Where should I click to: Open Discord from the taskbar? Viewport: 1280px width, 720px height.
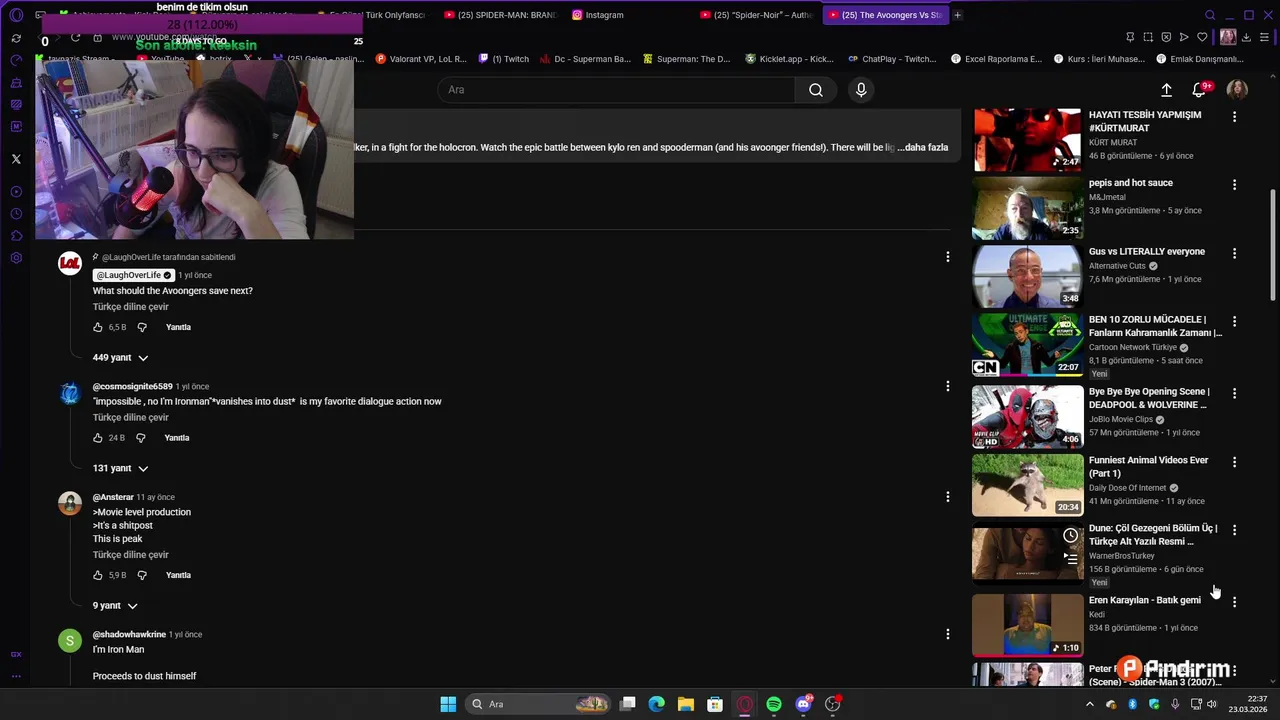pyautogui.click(x=803, y=704)
